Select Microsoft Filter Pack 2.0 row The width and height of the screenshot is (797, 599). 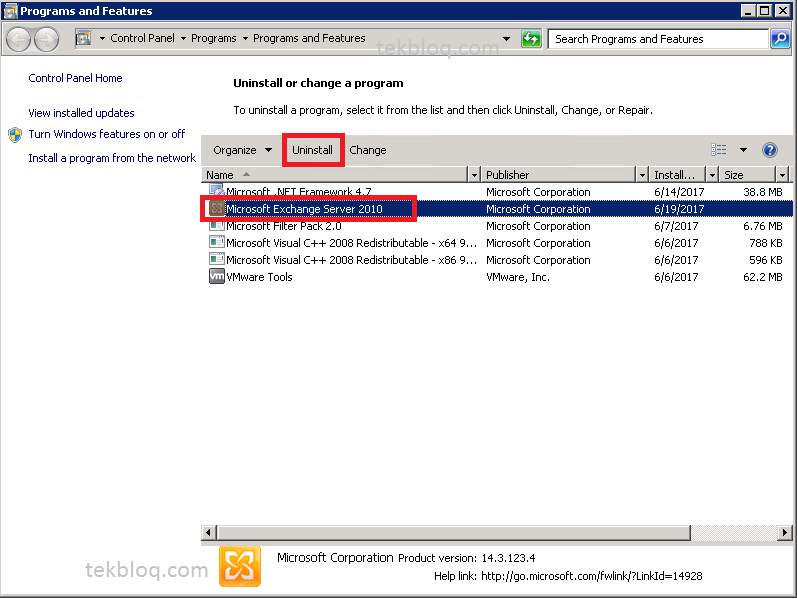(497, 226)
